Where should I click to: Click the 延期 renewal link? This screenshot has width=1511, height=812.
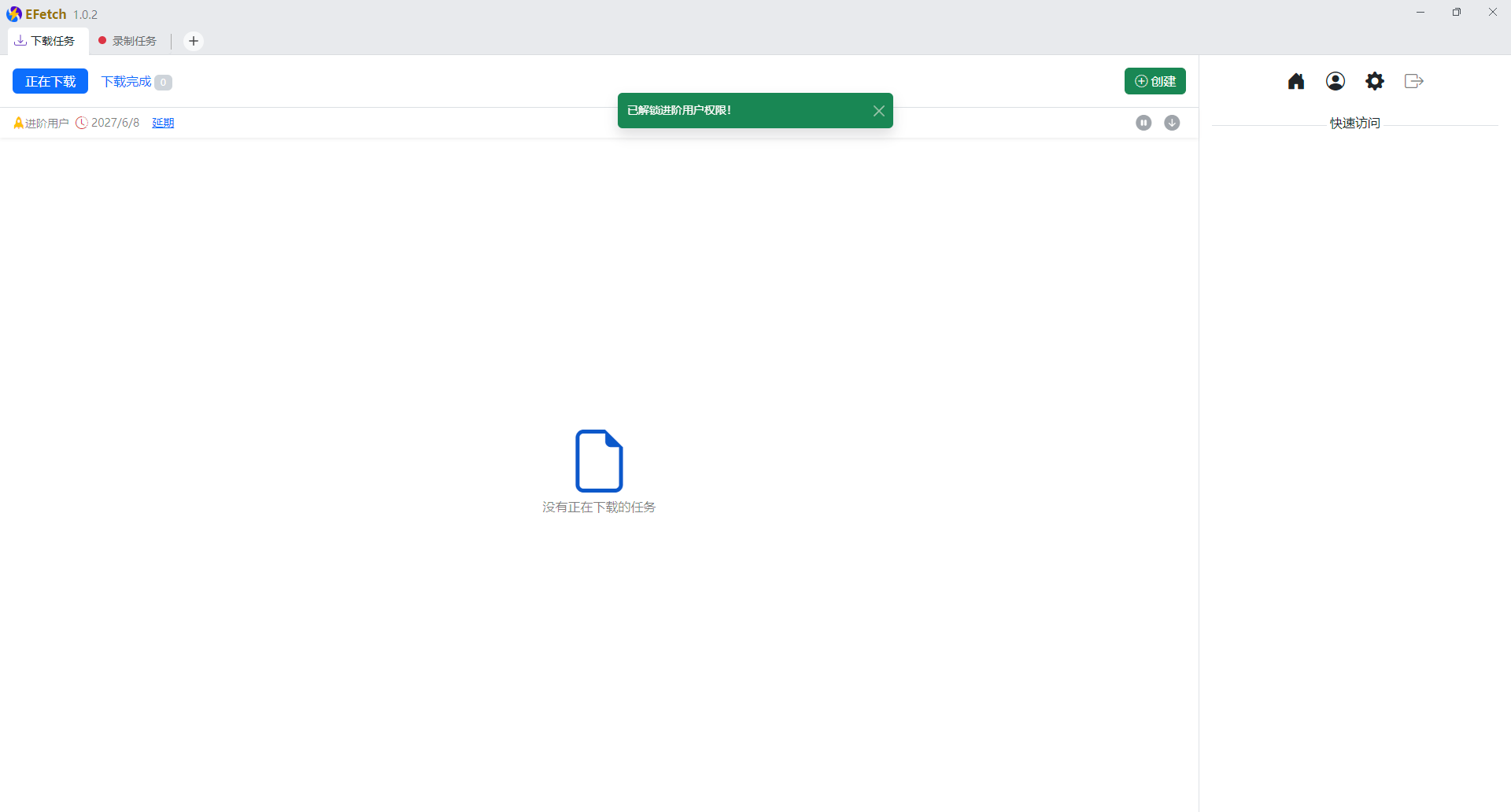(x=163, y=123)
